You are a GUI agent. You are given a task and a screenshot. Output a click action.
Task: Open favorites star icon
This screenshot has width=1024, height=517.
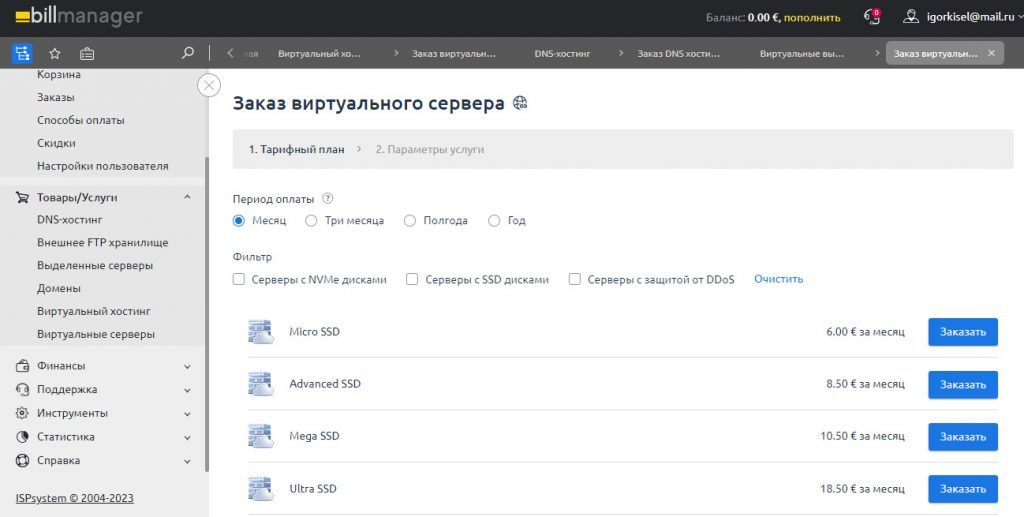pos(55,53)
